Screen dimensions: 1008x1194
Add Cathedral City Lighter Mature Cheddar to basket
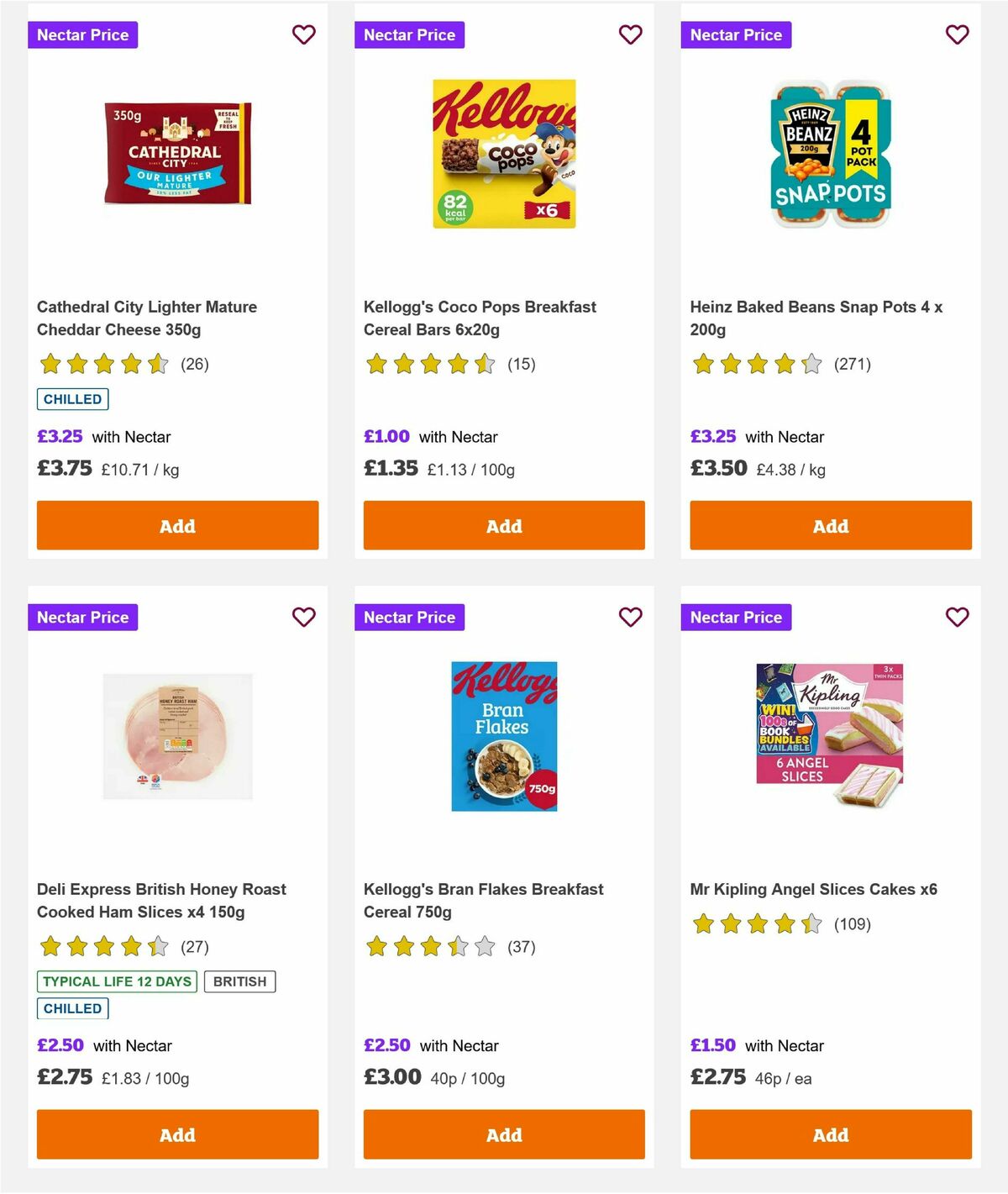(x=176, y=525)
